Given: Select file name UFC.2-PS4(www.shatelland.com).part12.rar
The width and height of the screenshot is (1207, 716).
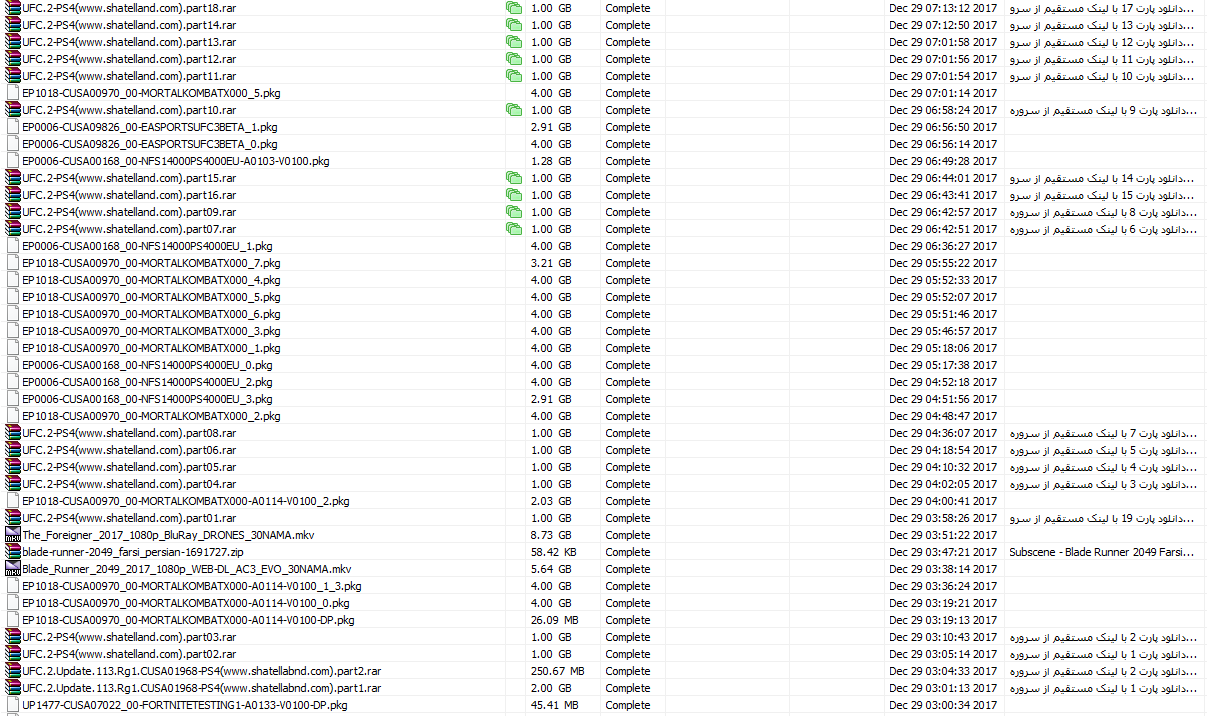Looking at the screenshot, I should point(129,59).
